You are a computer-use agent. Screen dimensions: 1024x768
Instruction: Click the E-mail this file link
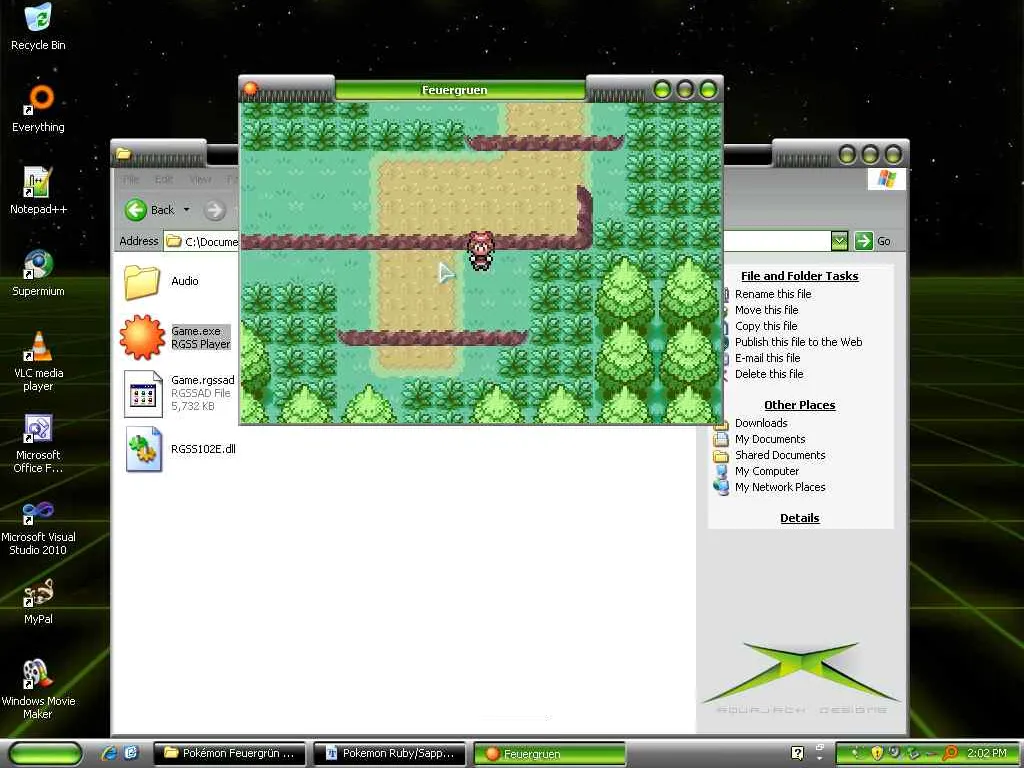point(767,358)
